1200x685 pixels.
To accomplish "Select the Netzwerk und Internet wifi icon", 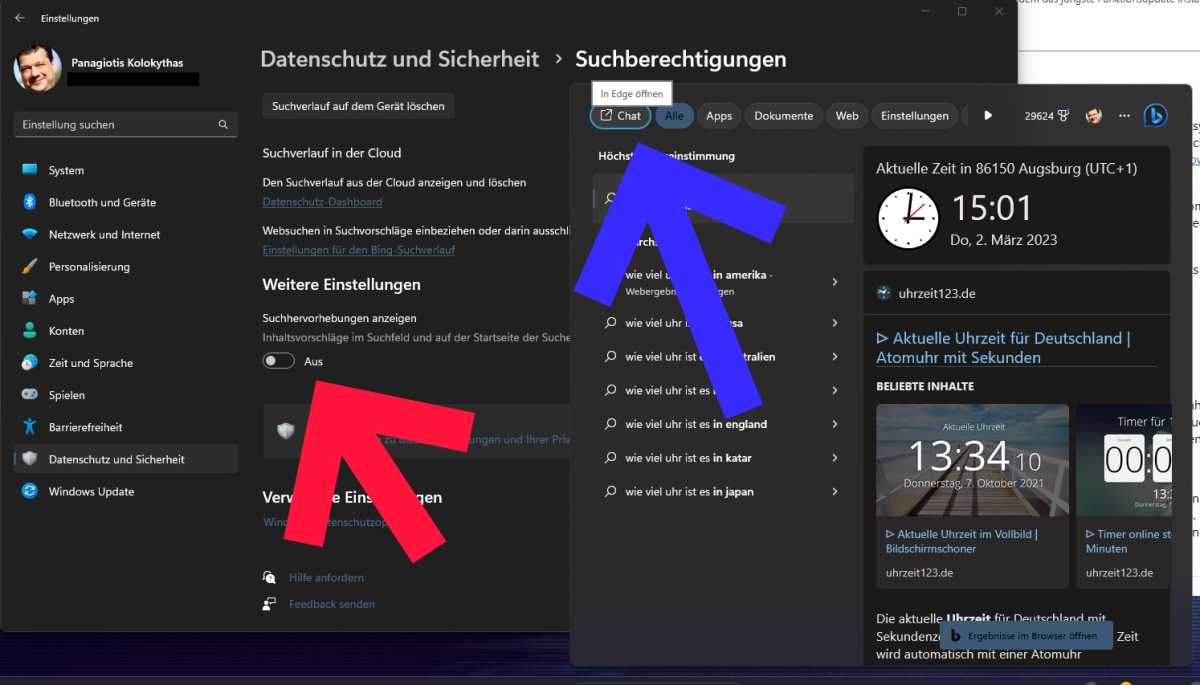I will tap(30, 234).
